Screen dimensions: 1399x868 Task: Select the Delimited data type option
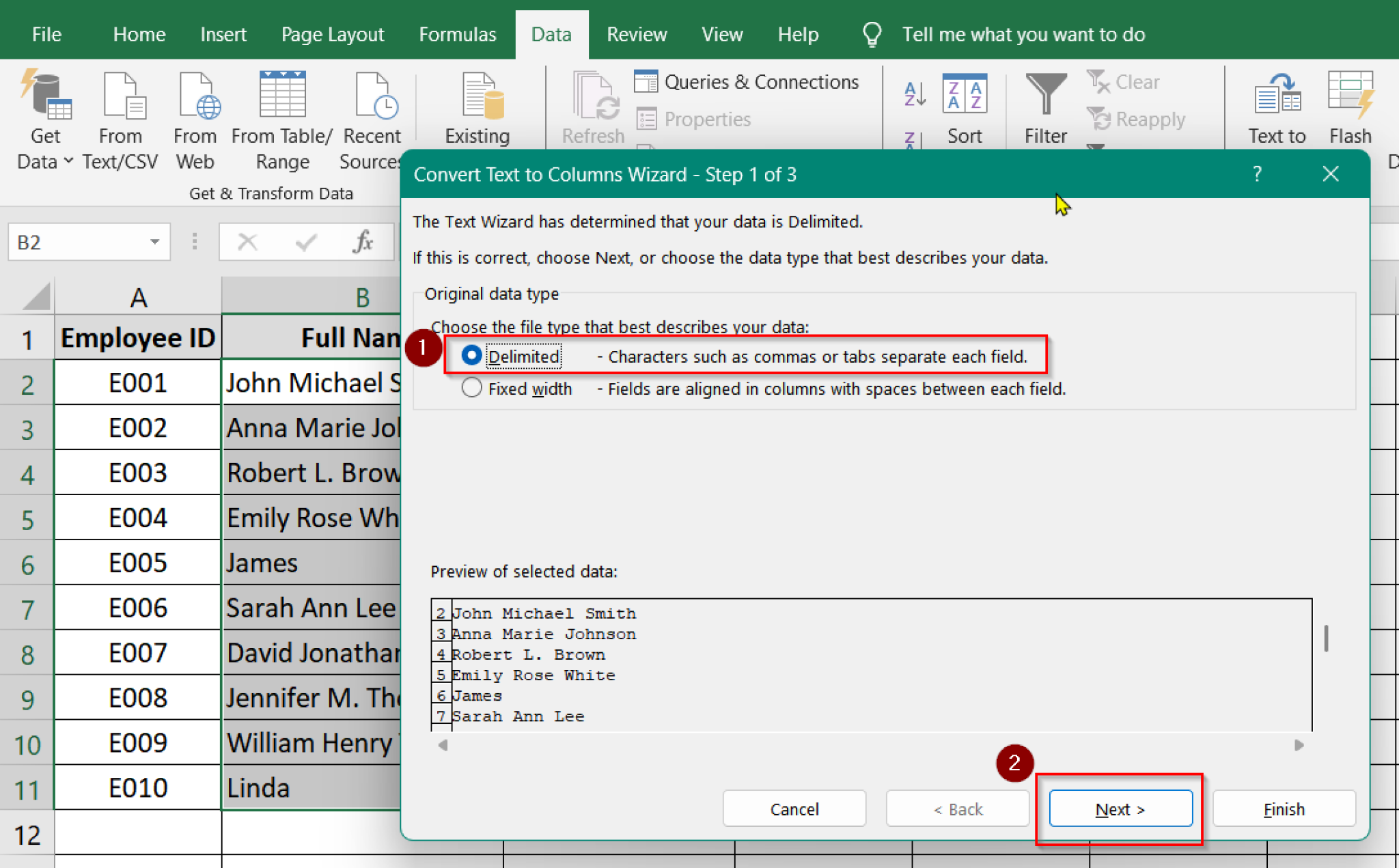472,355
